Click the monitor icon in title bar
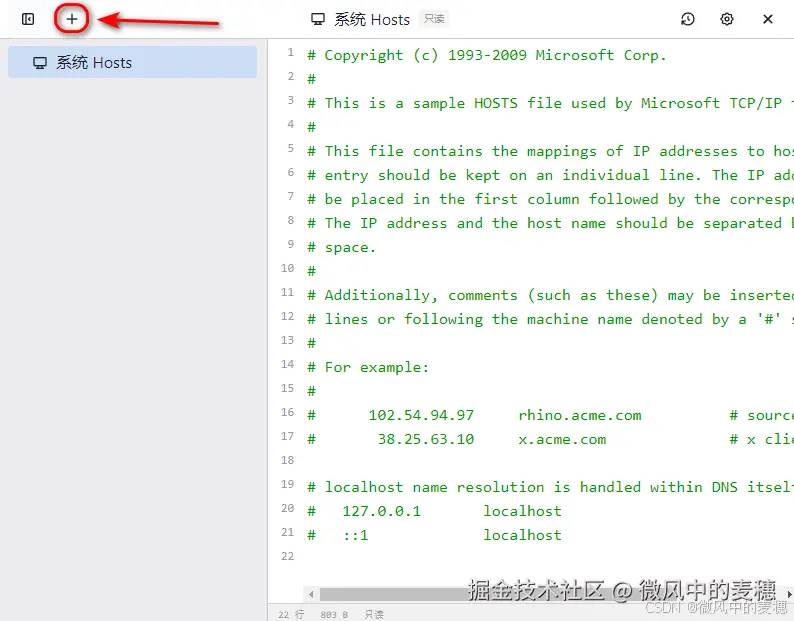The height and width of the screenshot is (621, 794). (317, 19)
